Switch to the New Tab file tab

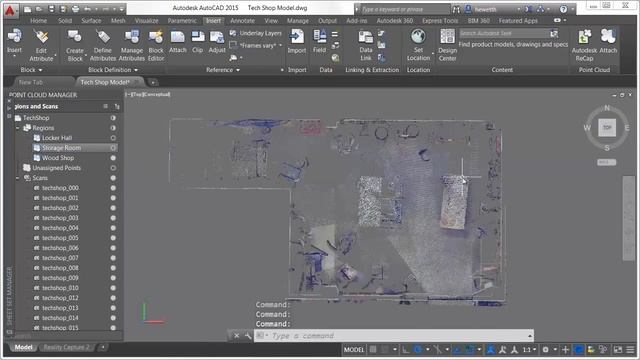[31, 82]
